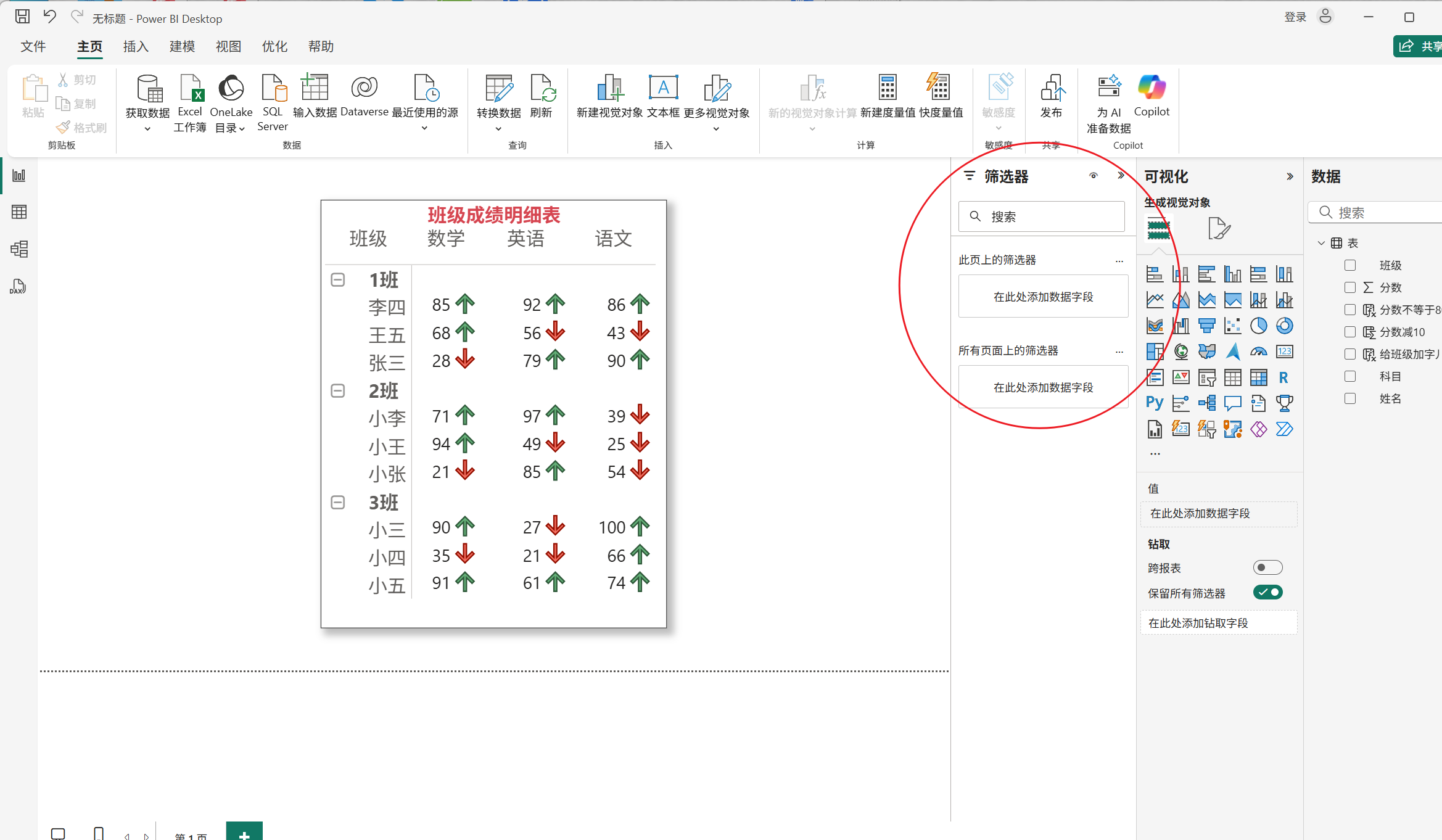1442x840 pixels.
Task: Open the 建模 ribbon tab
Action: (x=182, y=47)
